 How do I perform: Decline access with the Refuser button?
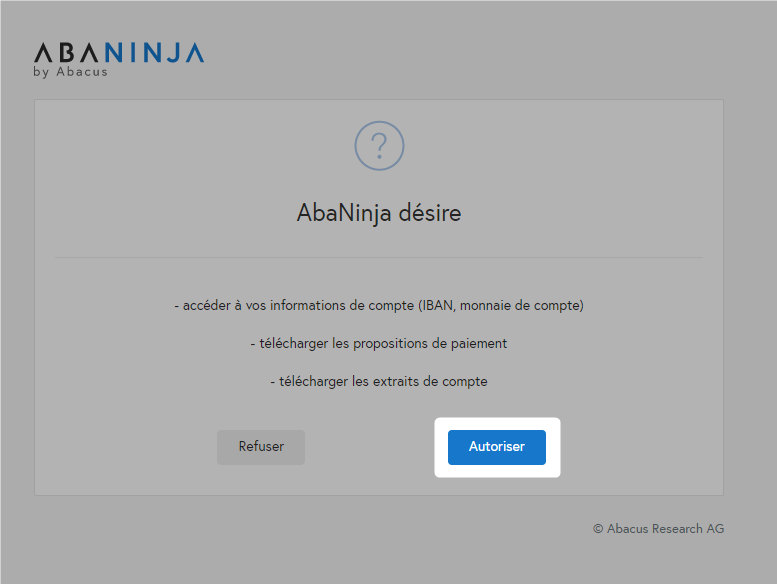261,447
